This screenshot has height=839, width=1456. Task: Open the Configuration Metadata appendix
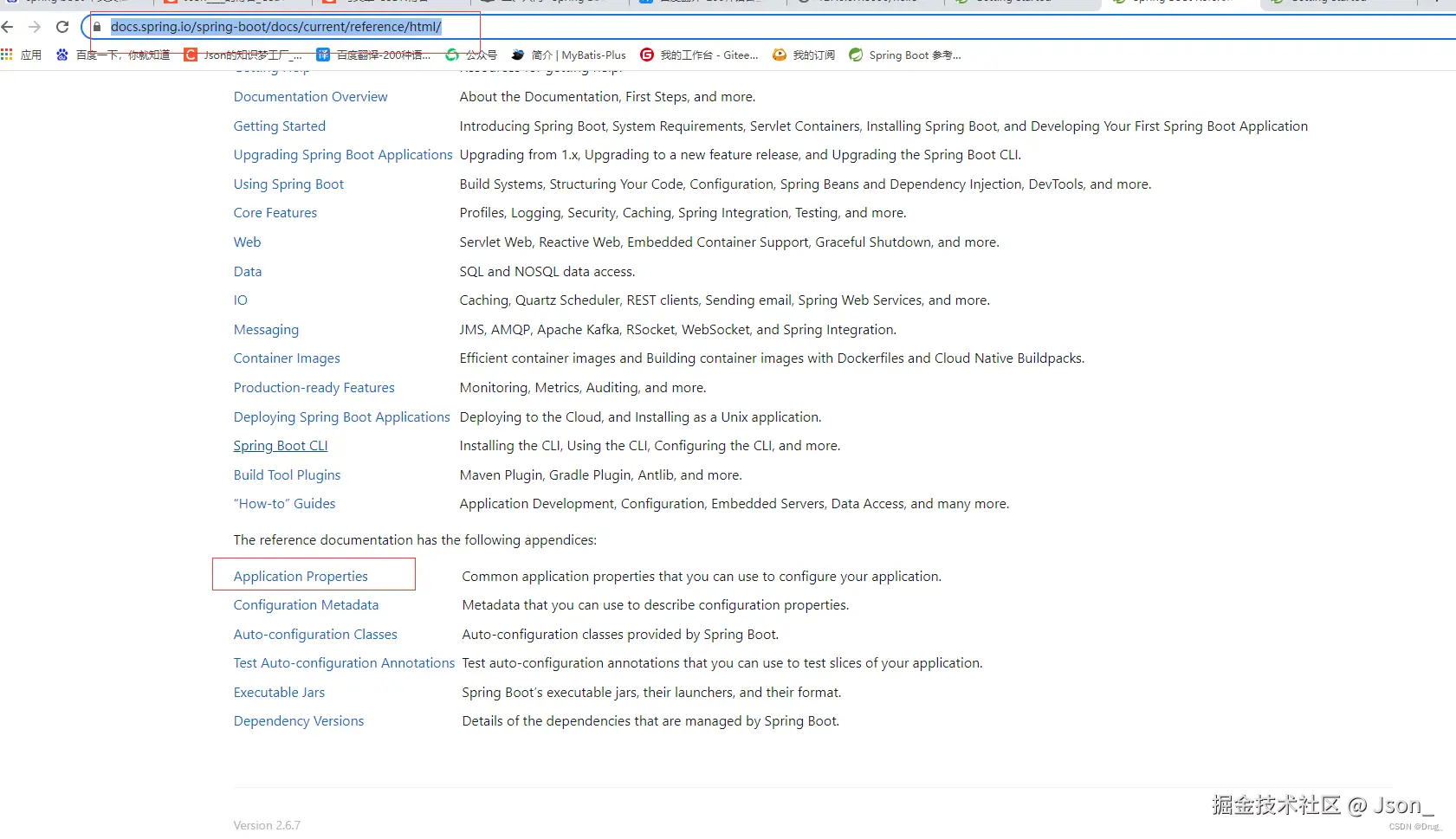[307, 605]
